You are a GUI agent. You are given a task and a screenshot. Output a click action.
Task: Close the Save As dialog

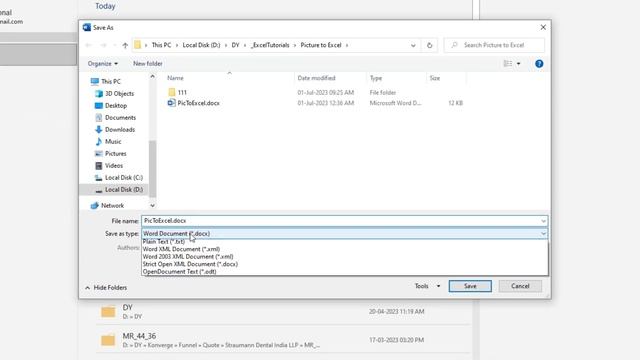[x=543, y=27]
